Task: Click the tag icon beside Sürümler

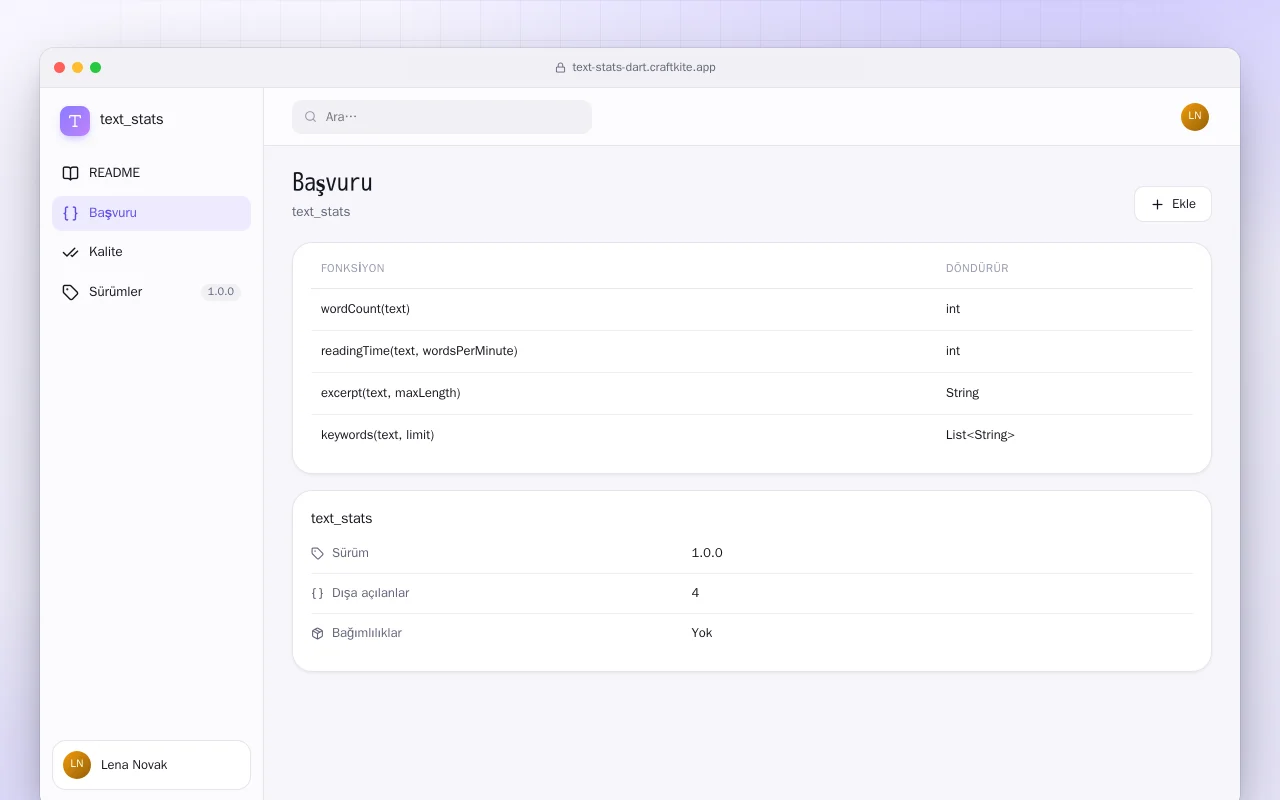Action: [x=70, y=292]
